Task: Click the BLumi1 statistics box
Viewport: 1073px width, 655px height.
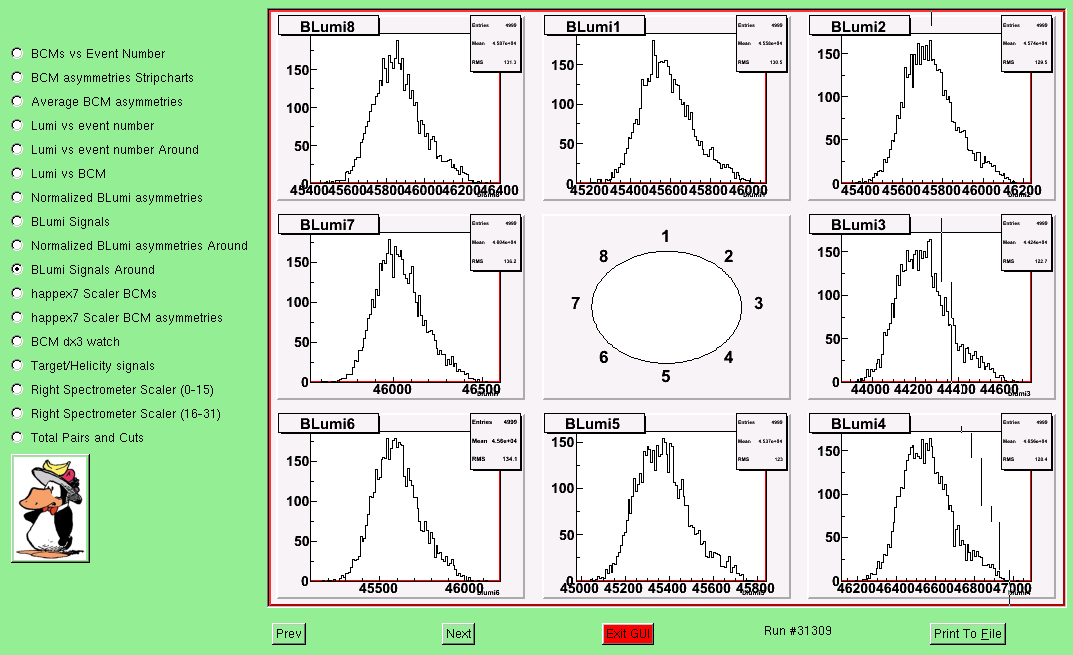Action: (x=761, y=44)
